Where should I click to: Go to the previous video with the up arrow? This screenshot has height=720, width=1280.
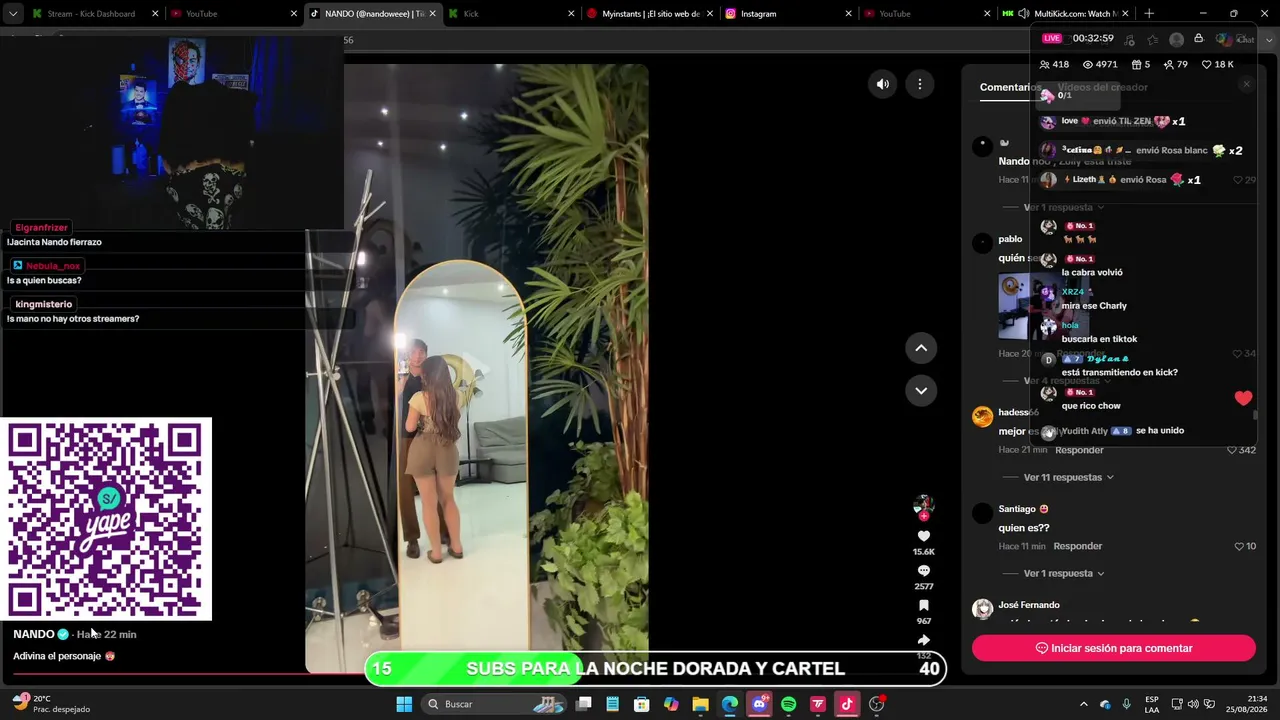(921, 348)
